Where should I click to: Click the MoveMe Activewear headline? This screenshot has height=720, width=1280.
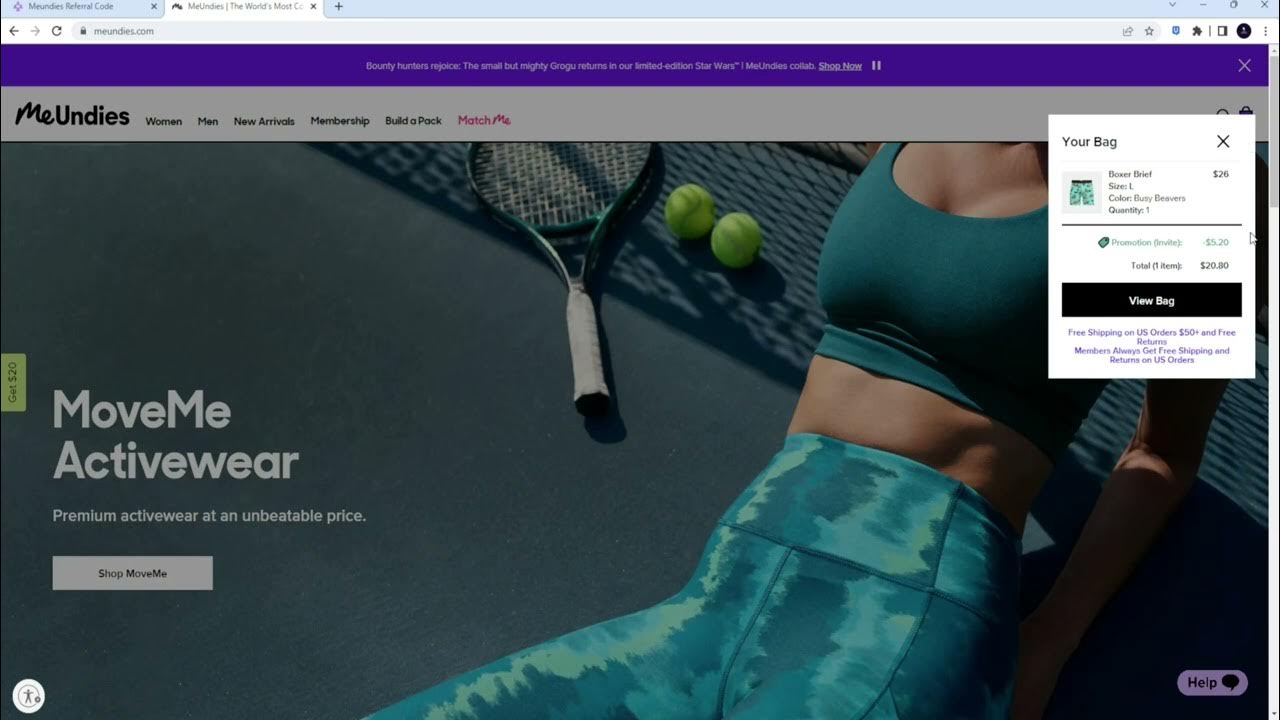pyautogui.click(x=176, y=436)
